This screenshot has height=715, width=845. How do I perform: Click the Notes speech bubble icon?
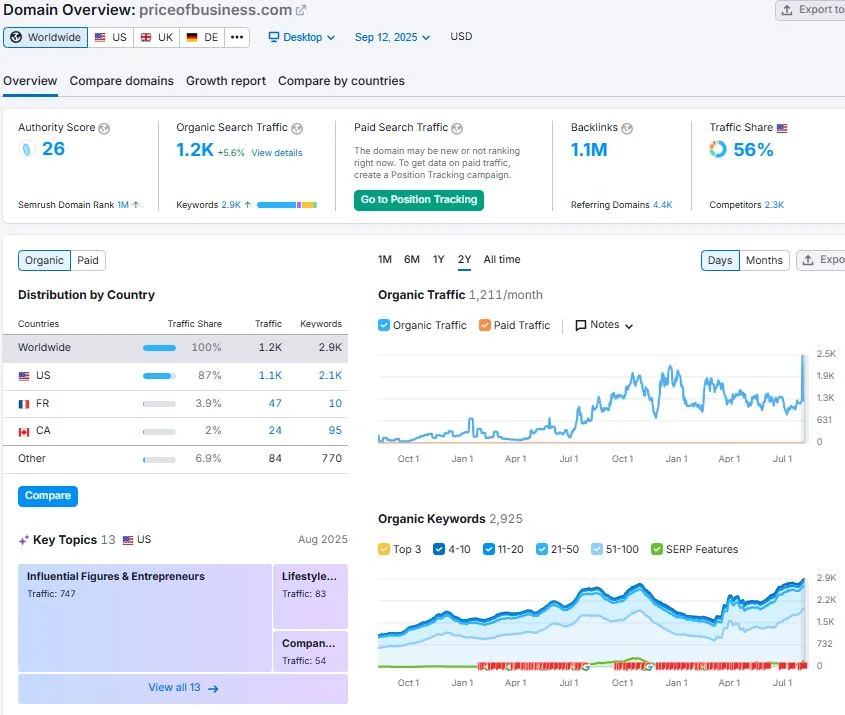click(580, 325)
